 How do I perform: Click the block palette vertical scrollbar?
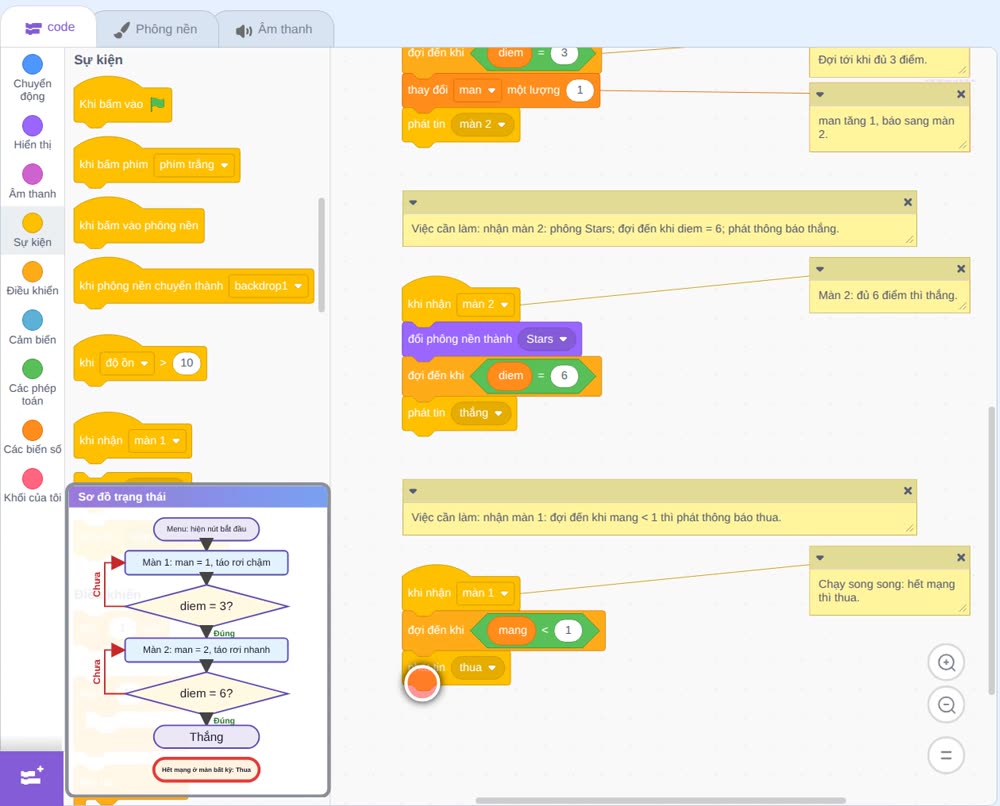pos(321,255)
